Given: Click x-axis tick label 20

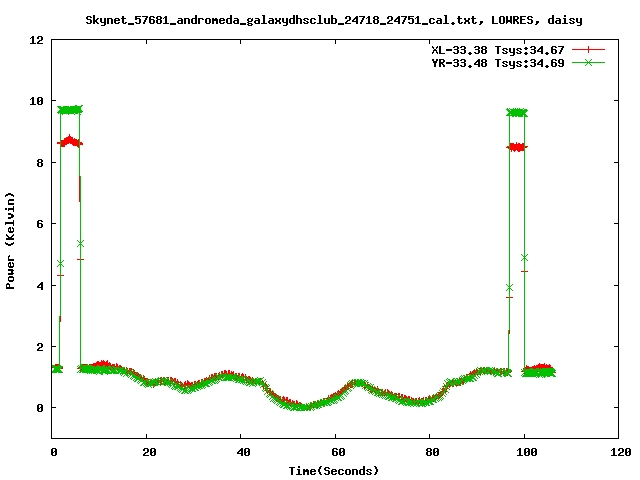Looking at the screenshot, I should click(x=149, y=452).
